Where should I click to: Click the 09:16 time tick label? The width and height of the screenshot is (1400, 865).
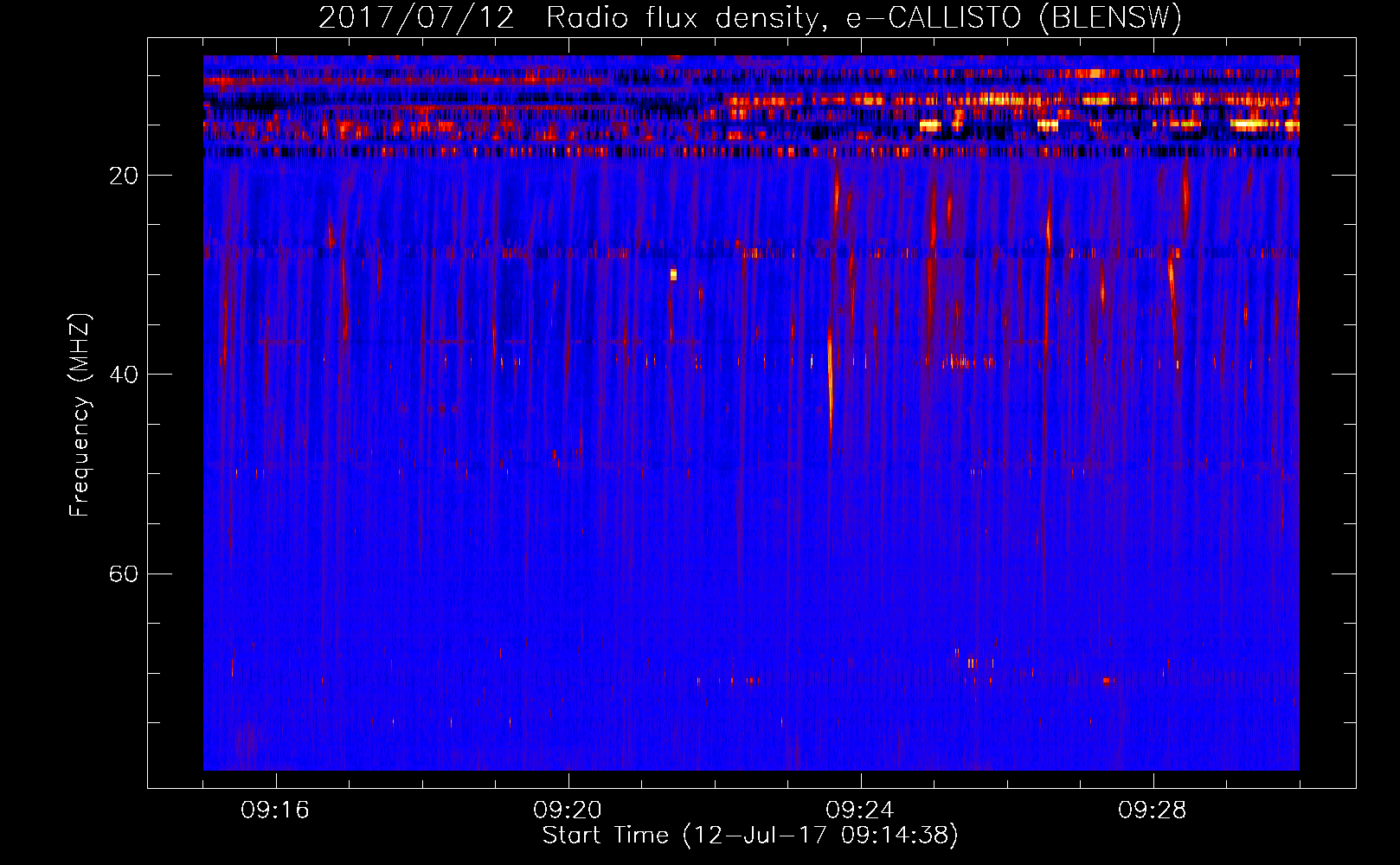point(275,810)
